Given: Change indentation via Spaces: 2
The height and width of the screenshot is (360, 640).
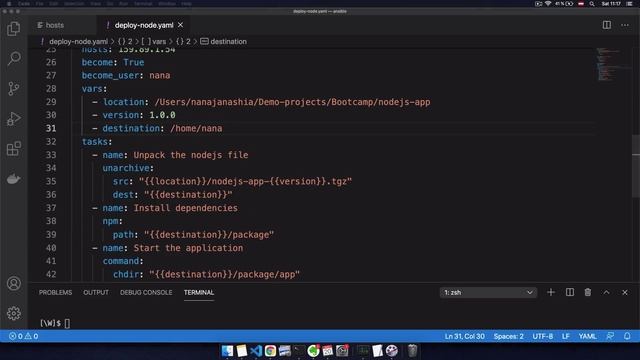Looking at the screenshot, I should point(508,336).
